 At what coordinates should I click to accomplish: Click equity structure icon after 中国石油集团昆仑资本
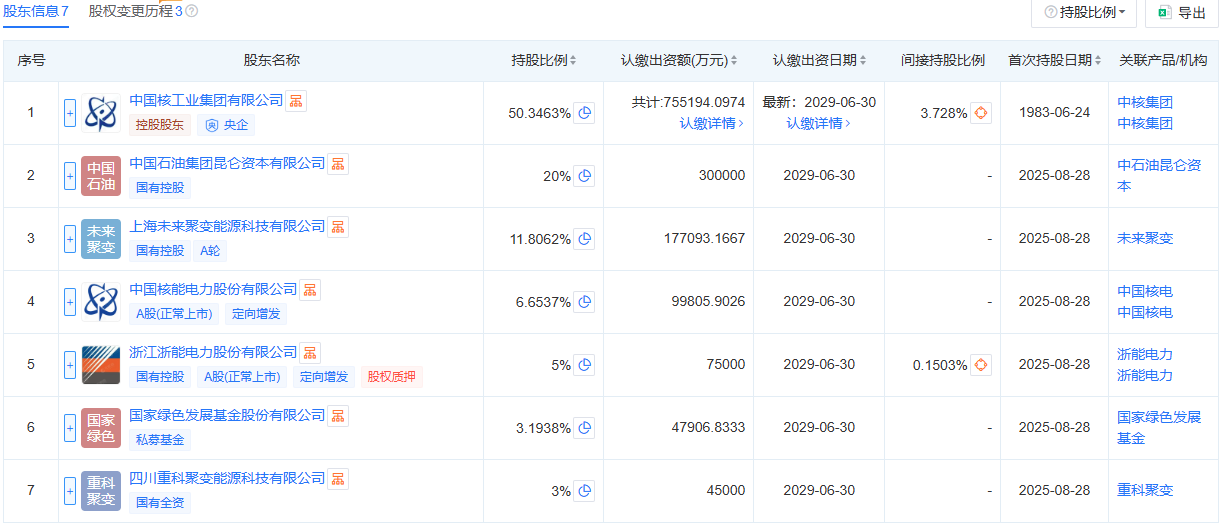point(338,164)
